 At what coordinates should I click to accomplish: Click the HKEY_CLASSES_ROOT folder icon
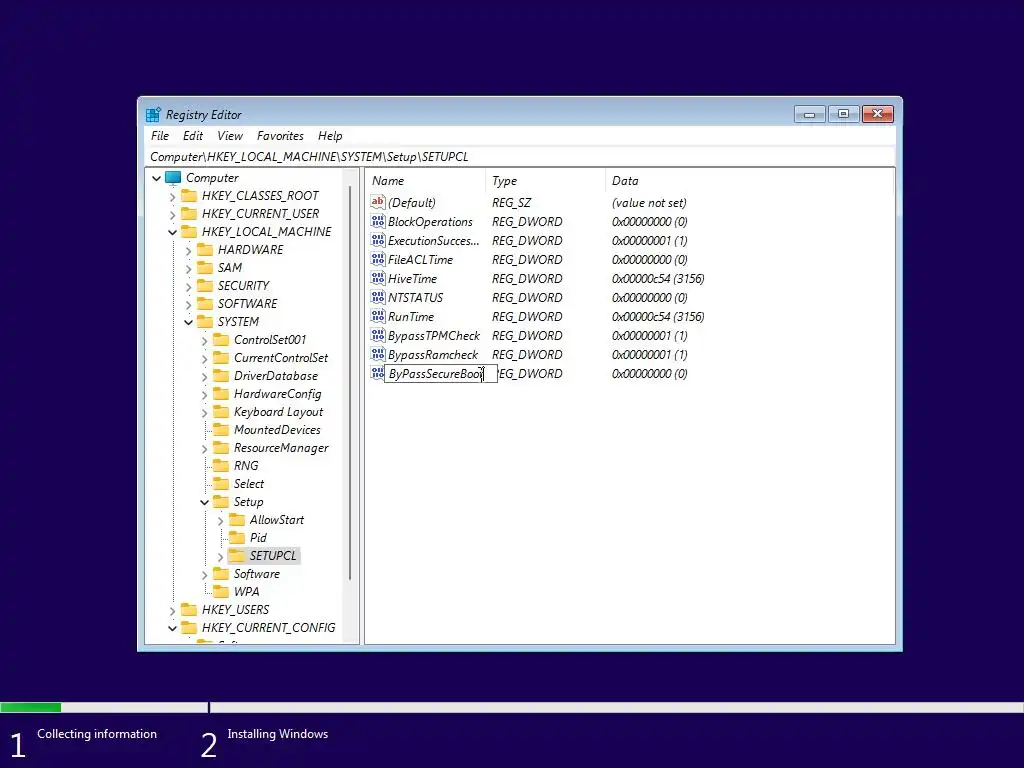(189, 196)
